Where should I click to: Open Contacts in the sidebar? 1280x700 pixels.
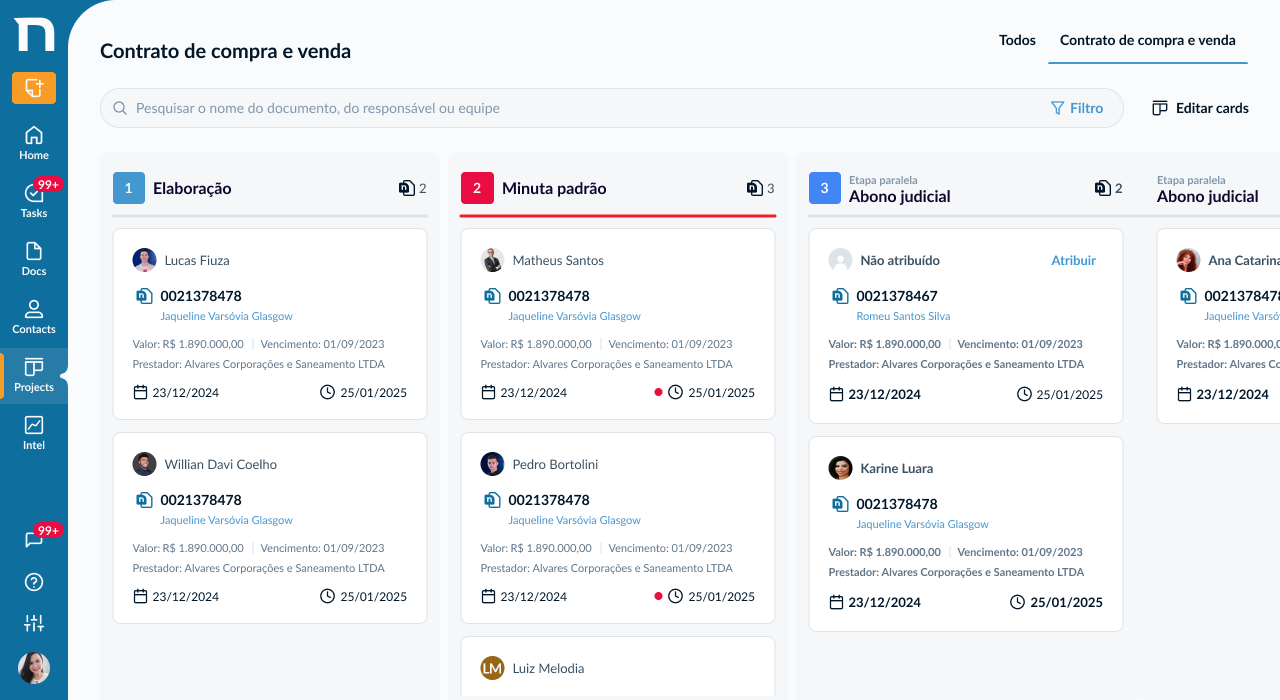coord(34,317)
